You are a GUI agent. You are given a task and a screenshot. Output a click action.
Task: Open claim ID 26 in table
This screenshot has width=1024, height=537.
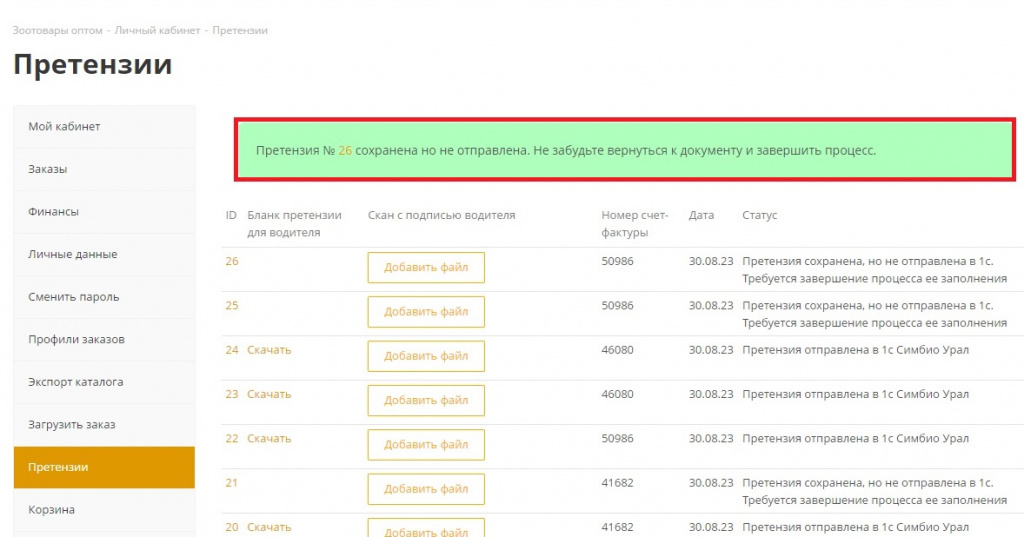(x=232, y=261)
